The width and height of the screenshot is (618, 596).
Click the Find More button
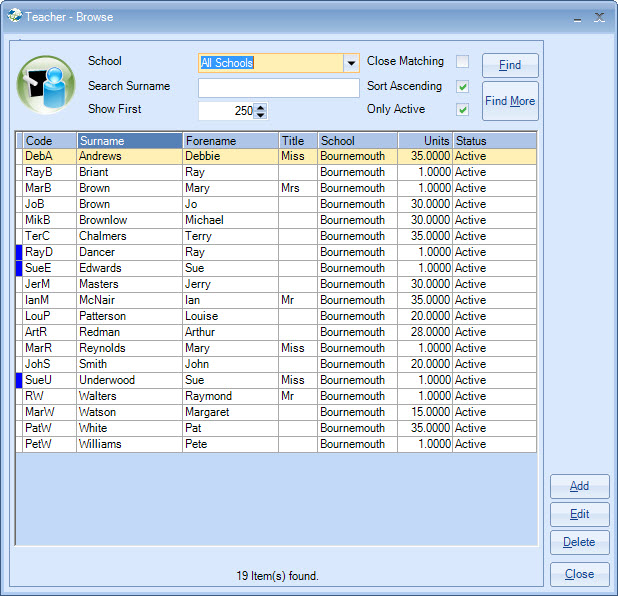[510, 101]
